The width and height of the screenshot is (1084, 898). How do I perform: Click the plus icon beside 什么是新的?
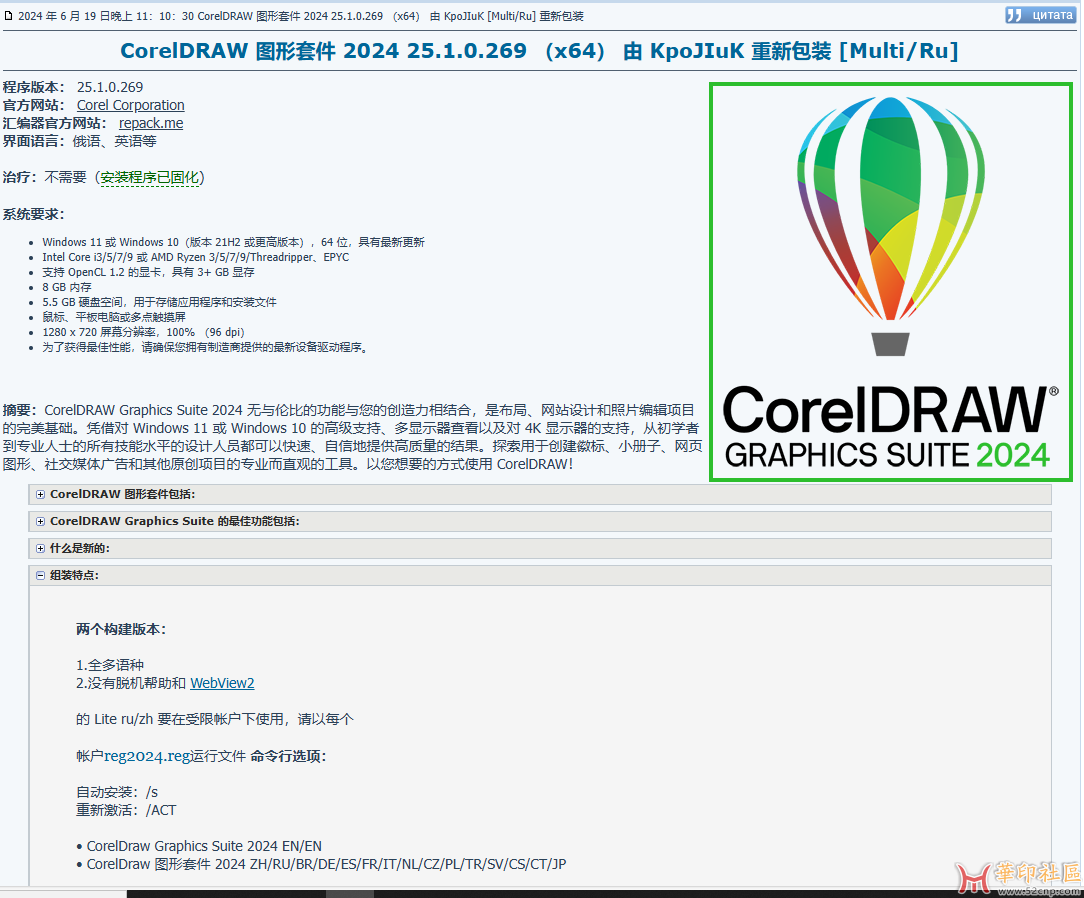(40, 548)
